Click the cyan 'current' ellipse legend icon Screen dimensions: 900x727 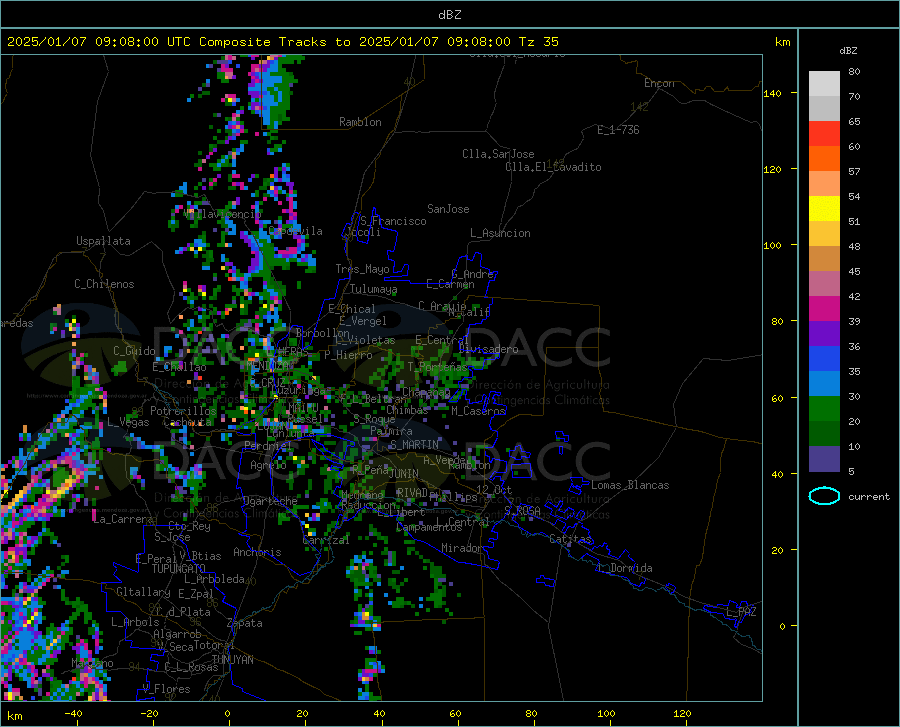pyautogui.click(x=824, y=496)
